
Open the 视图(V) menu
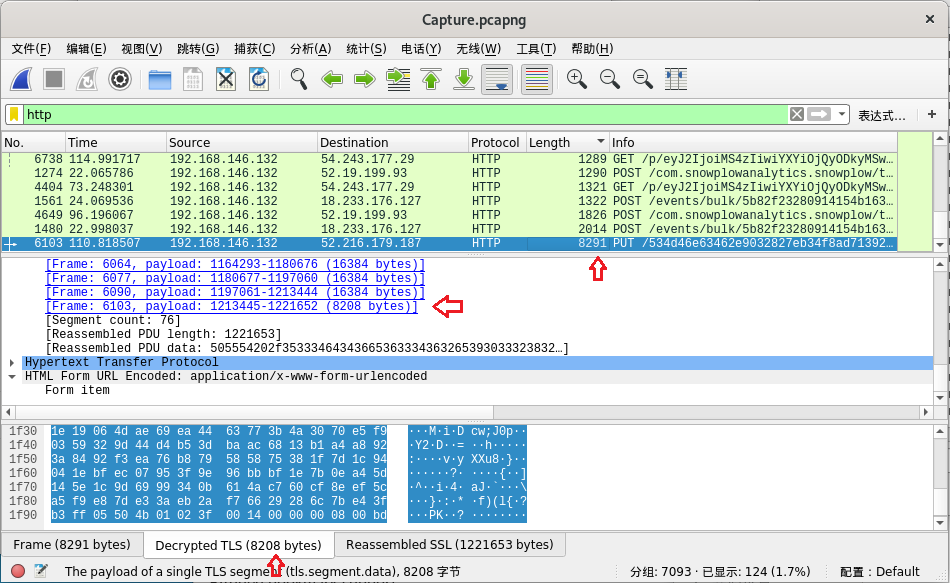pos(141,49)
